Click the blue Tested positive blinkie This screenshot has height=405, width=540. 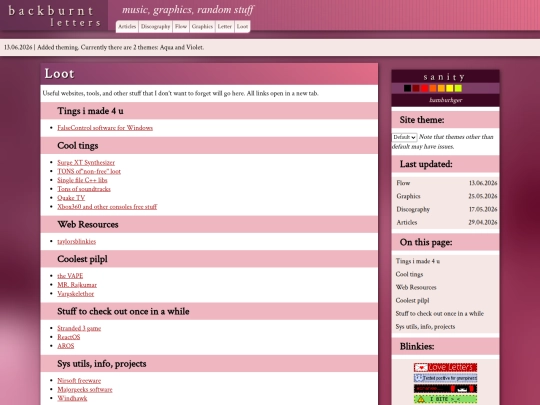(x=445, y=378)
